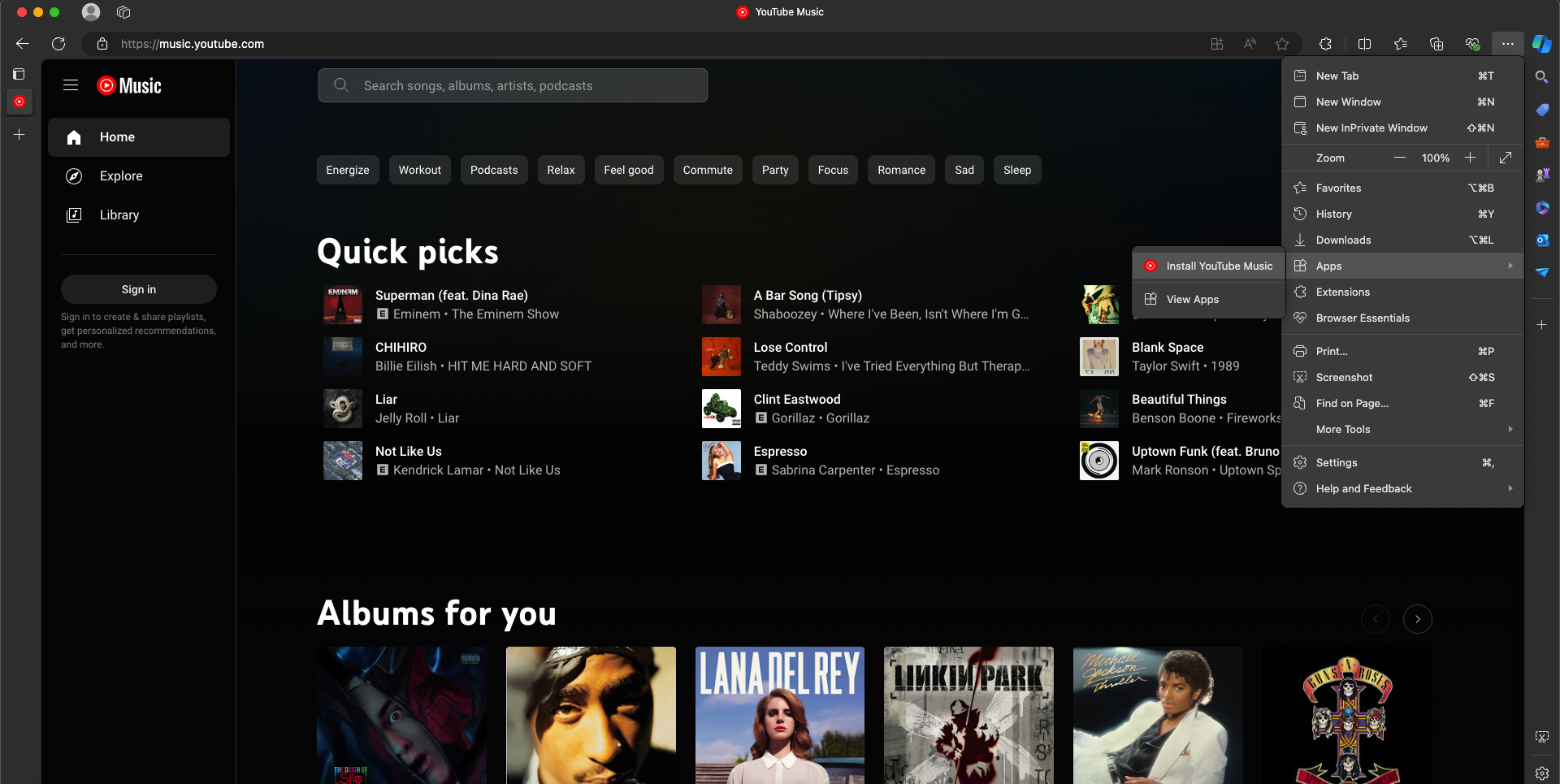Image resolution: width=1560 pixels, height=784 pixels.
Task: Open the profile avatar icon
Action: pos(91,12)
